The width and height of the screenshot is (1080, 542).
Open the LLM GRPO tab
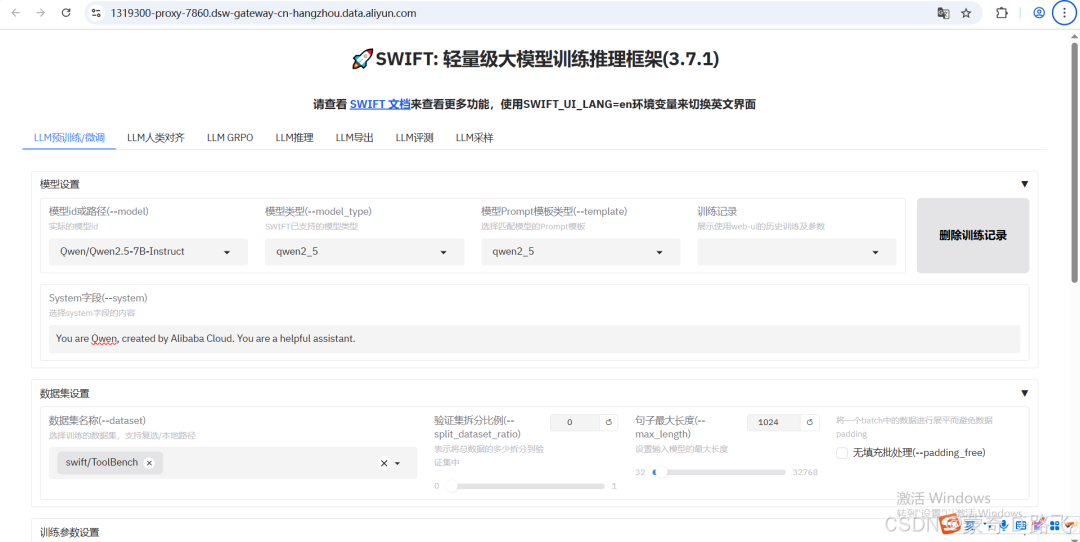230,138
